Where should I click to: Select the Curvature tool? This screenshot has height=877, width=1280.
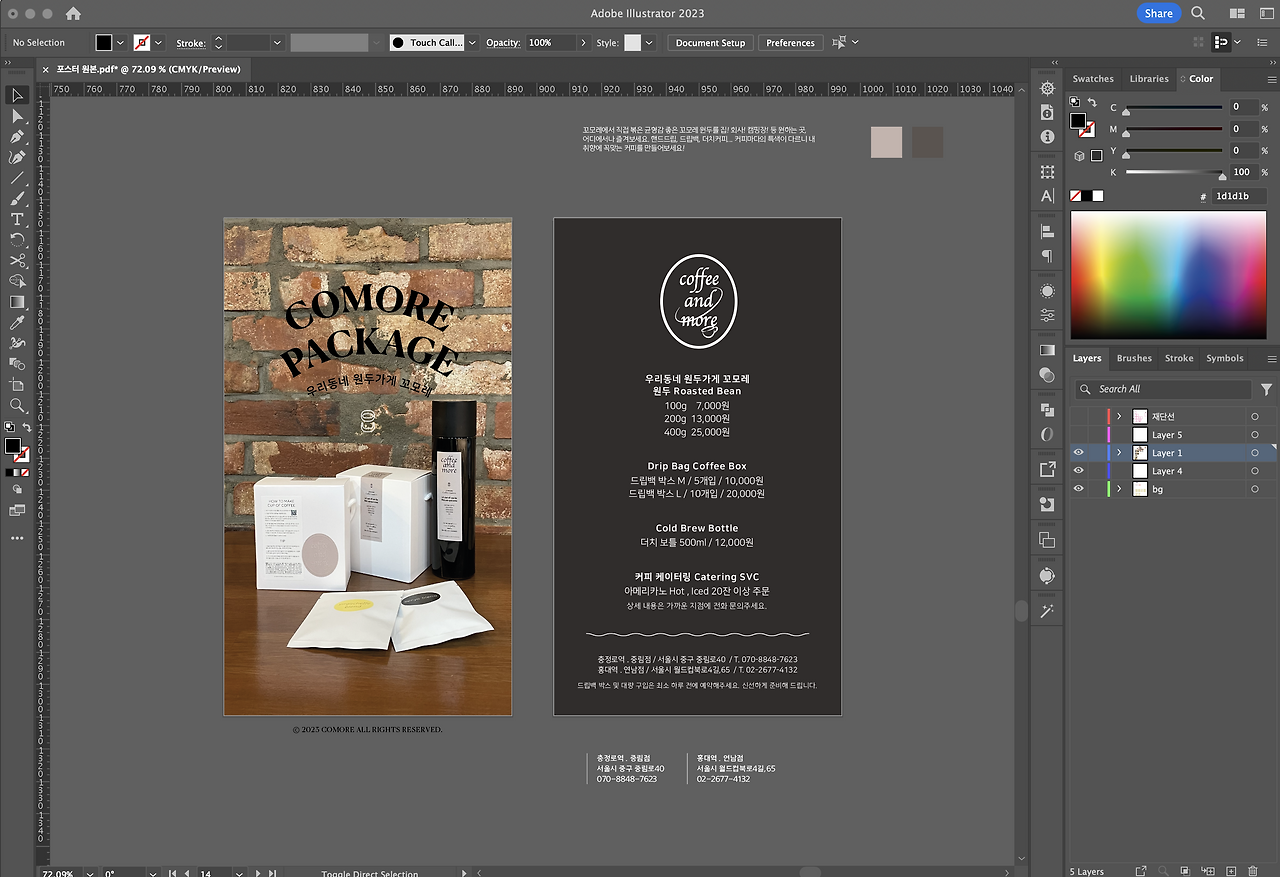[x=17, y=157]
